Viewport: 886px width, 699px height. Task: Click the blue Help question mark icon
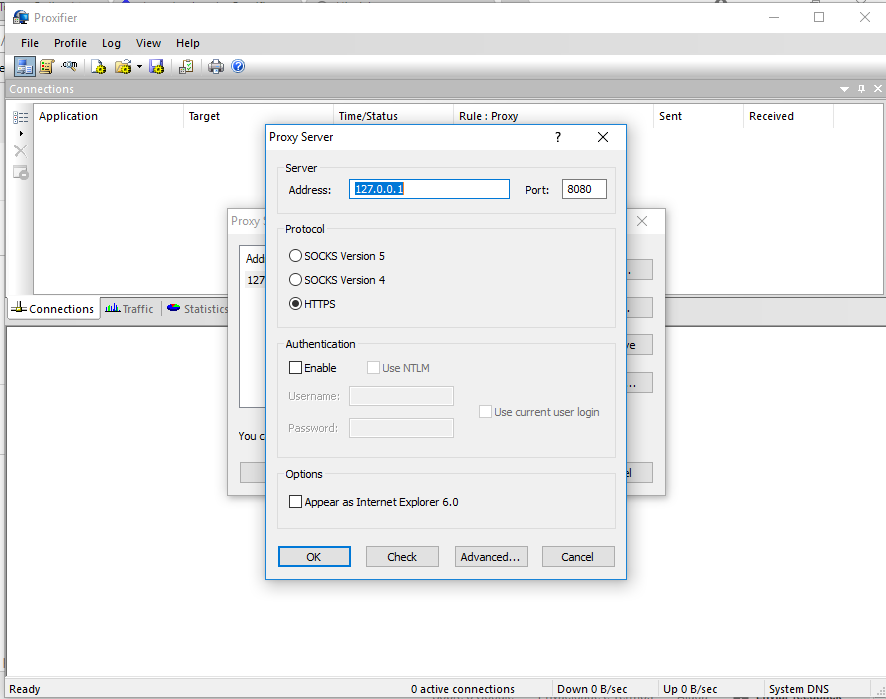(x=238, y=66)
